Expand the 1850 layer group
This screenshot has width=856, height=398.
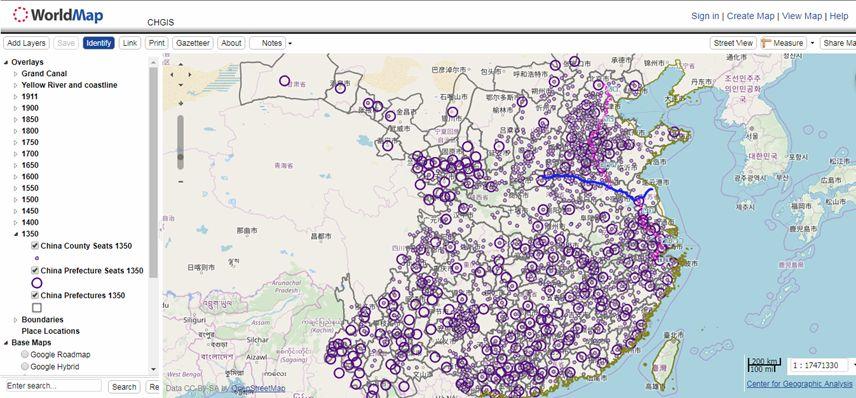click(x=16, y=120)
